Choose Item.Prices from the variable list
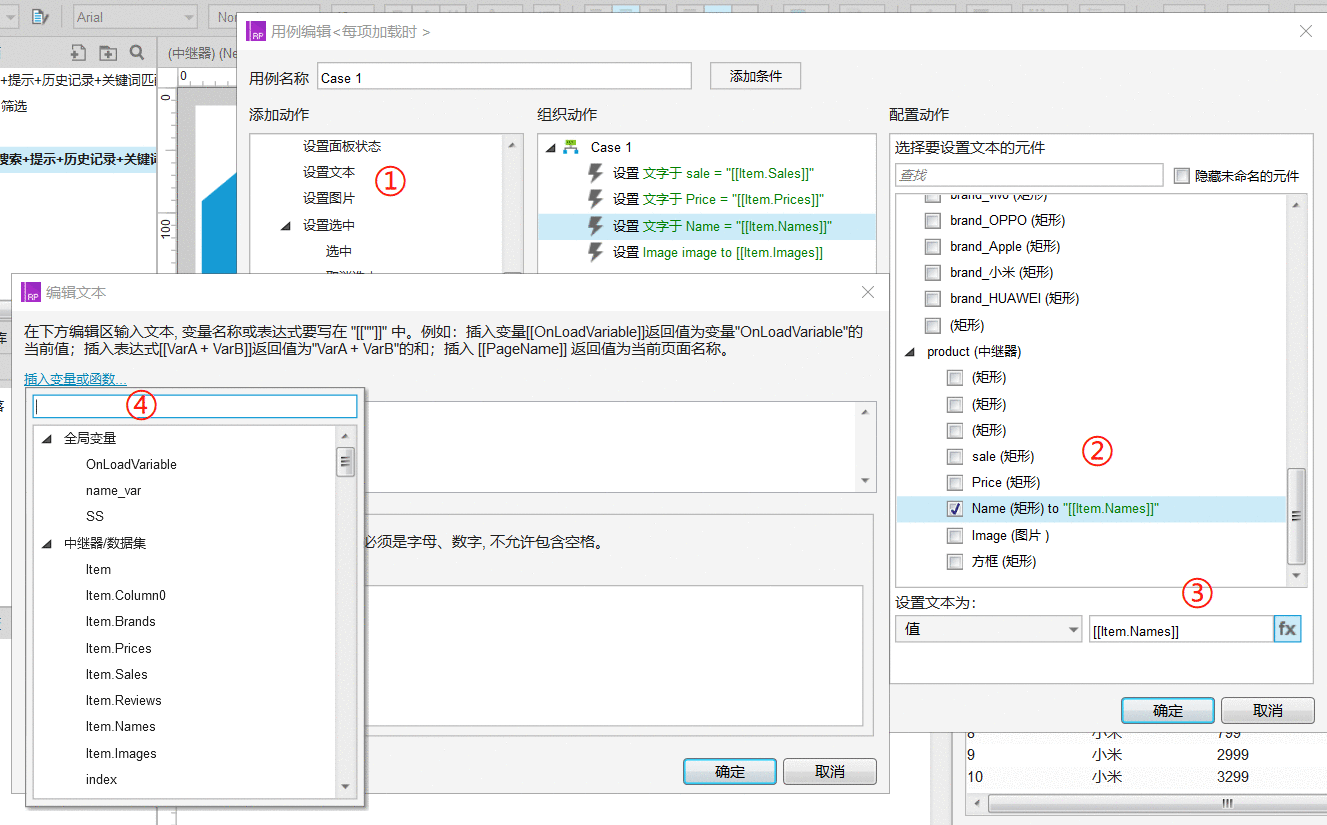The height and width of the screenshot is (825, 1327). click(x=119, y=648)
